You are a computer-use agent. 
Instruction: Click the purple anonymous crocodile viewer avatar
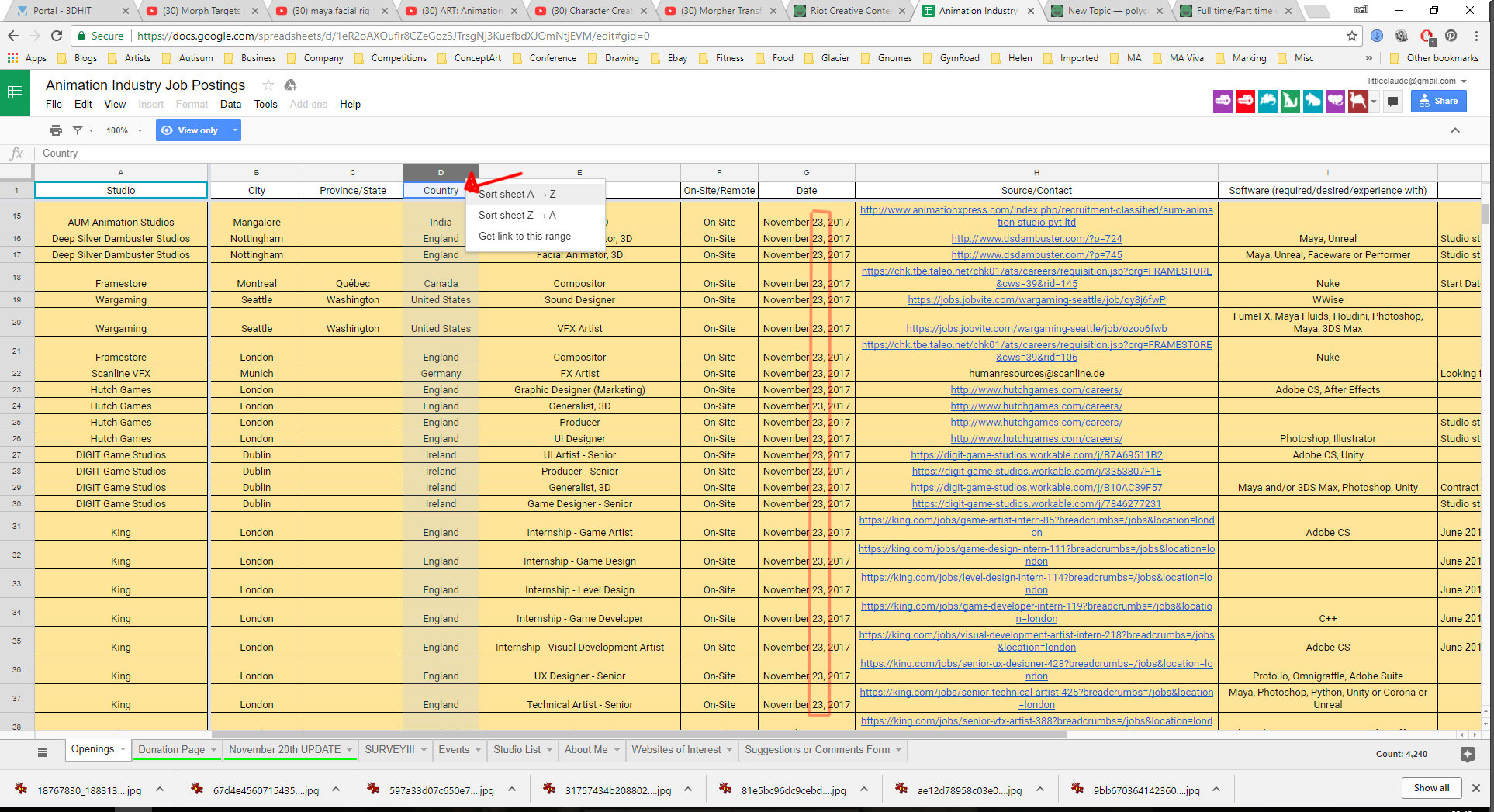coord(1223,101)
